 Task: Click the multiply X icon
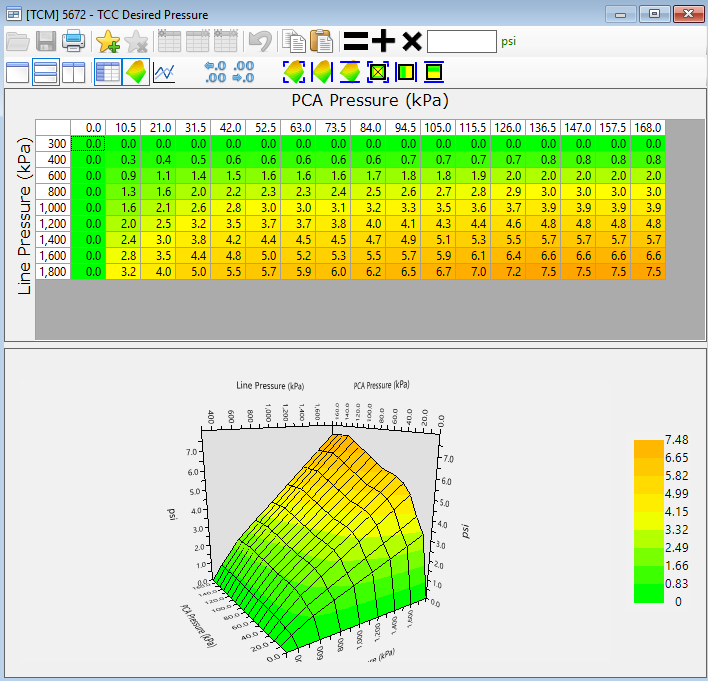click(412, 42)
